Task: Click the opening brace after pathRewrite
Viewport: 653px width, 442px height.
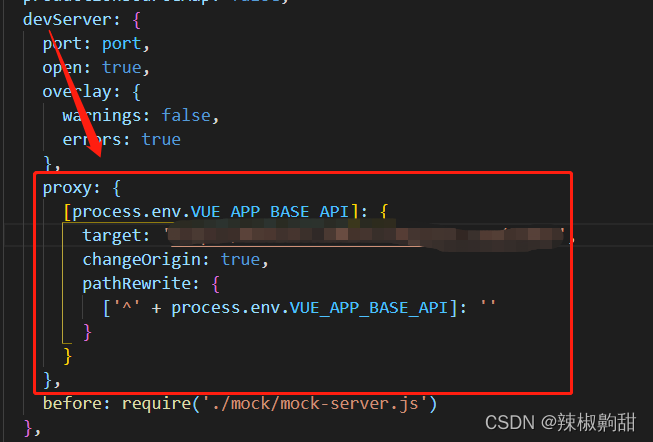Action: pyautogui.click(x=215, y=284)
